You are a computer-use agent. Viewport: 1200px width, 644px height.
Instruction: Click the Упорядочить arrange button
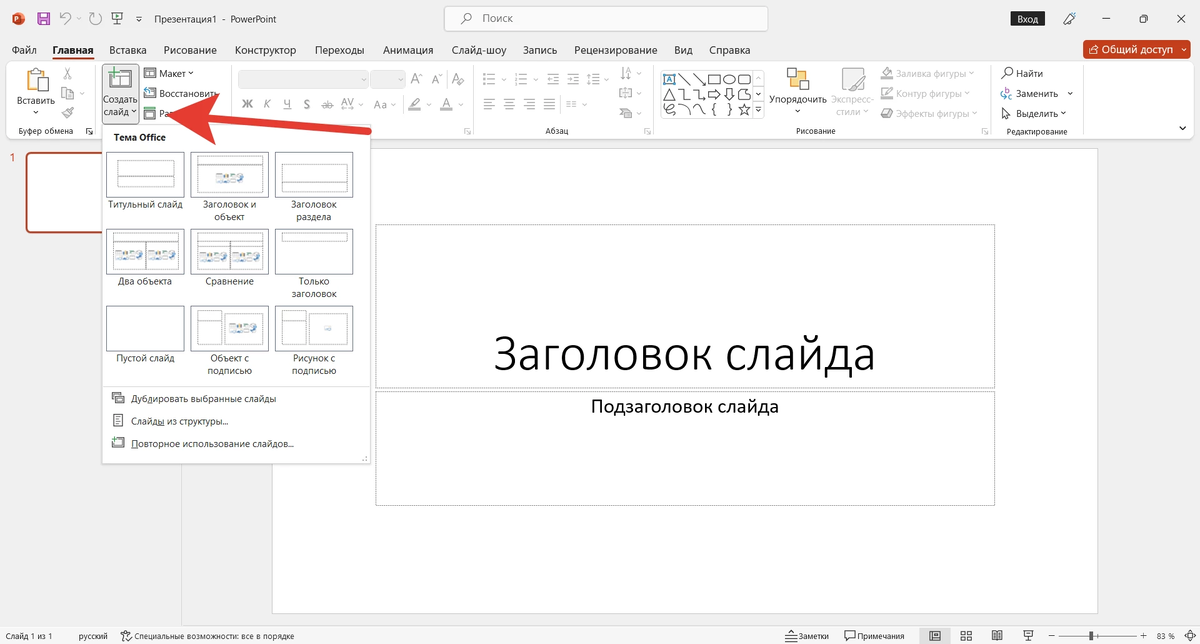tap(797, 89)
